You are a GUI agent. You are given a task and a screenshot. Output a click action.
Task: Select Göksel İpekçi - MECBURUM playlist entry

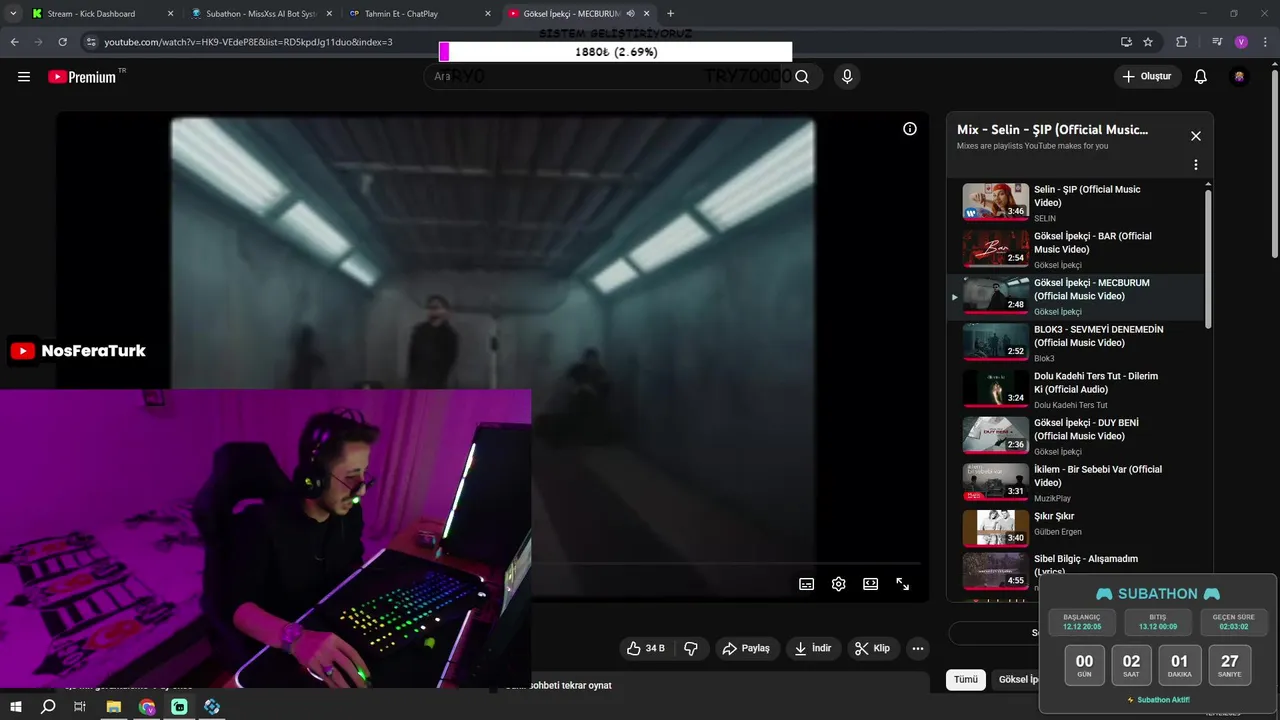pyautogui.click(x=1075, y=297)
